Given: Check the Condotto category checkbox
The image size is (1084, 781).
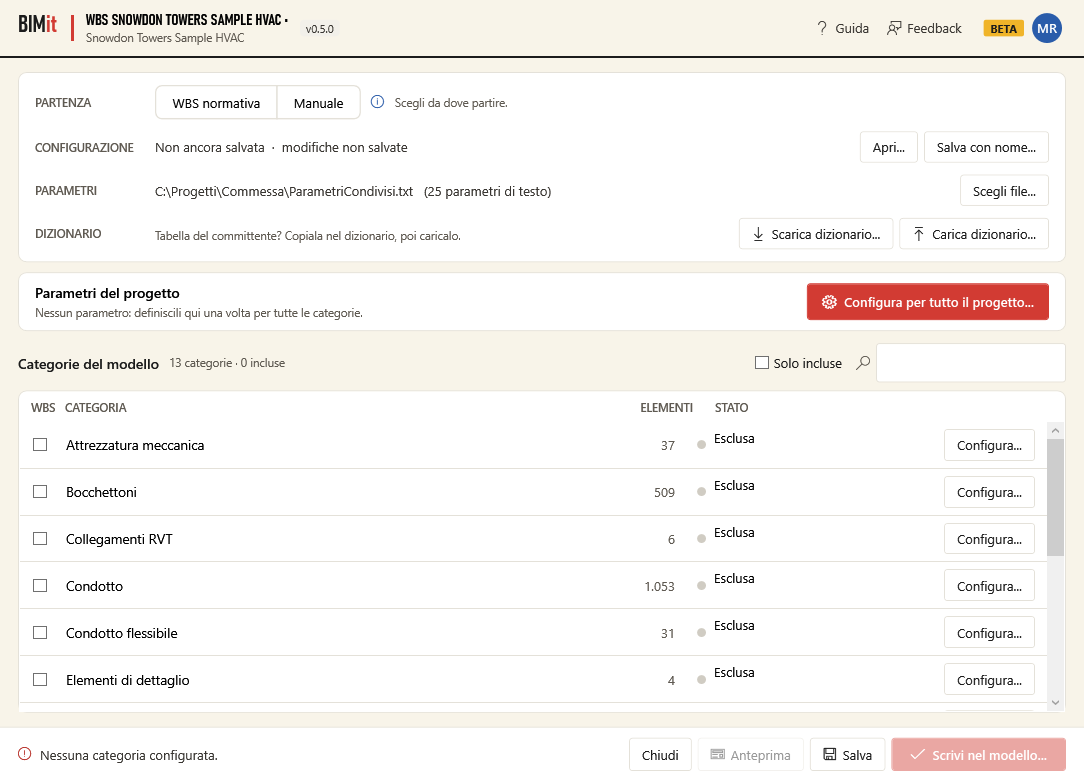Looking at the screenshot, I should [x=40, y=585].
